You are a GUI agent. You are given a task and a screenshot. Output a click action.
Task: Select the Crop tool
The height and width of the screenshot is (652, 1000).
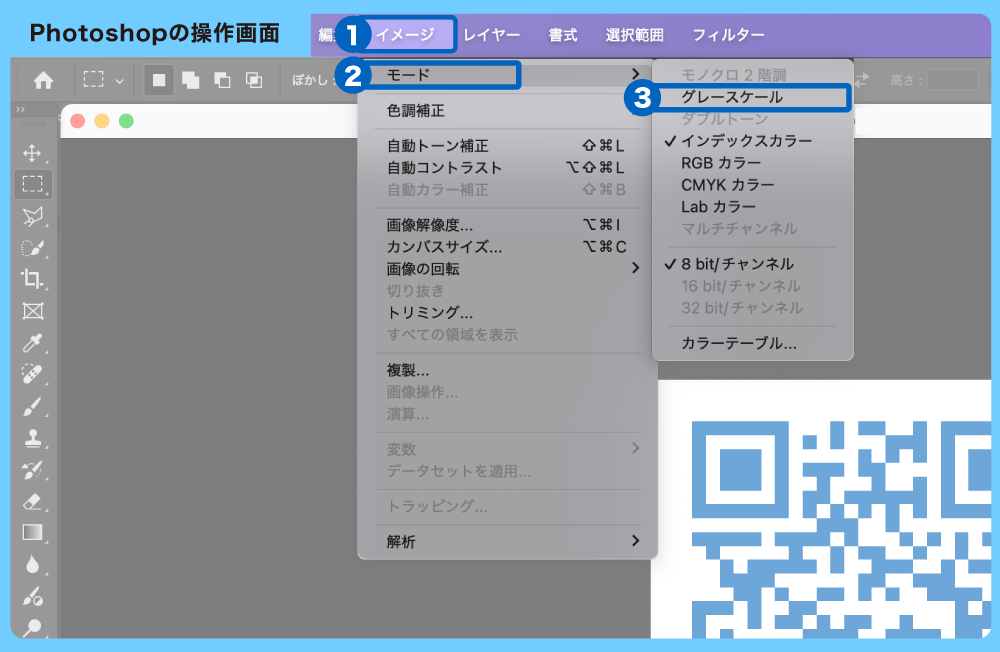(x=32, y=279)
